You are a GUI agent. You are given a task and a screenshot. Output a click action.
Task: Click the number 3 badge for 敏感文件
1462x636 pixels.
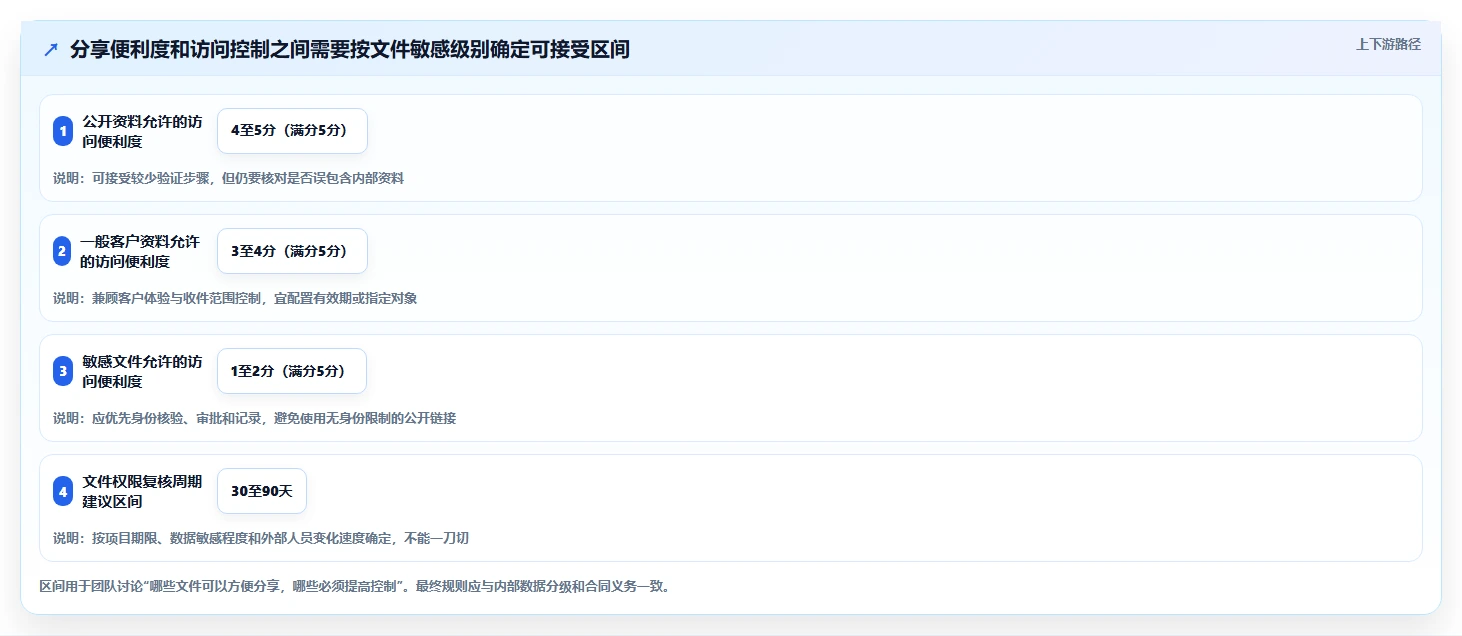coord(63,371)
